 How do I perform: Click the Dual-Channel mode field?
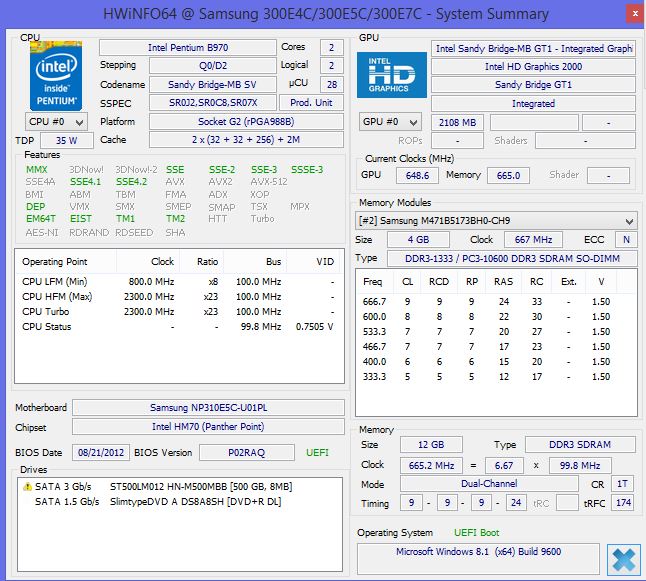click(x=489, y=483)
